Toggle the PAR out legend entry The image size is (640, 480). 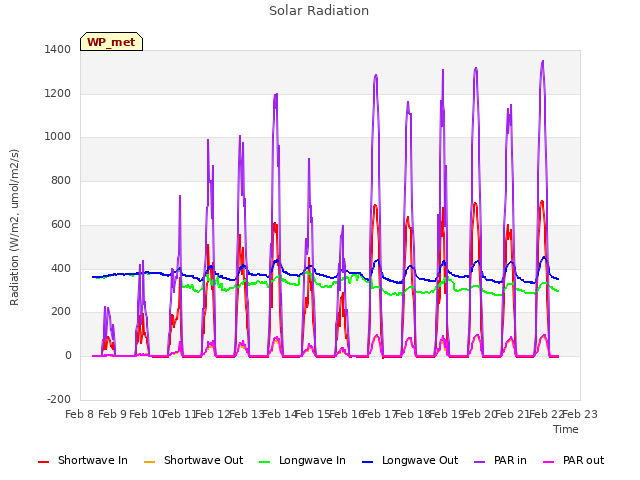tap(573, 460)
